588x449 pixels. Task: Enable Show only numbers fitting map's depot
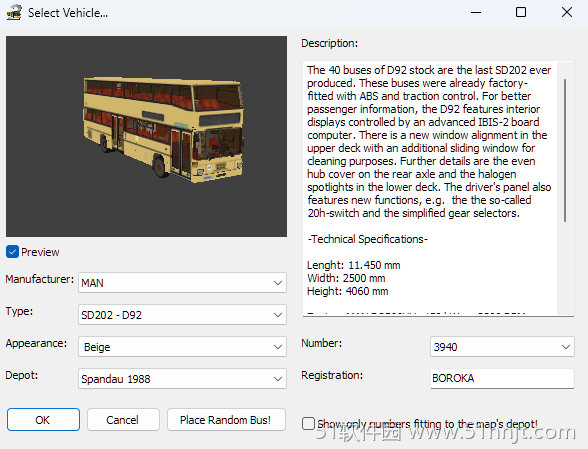pos(308,423)
